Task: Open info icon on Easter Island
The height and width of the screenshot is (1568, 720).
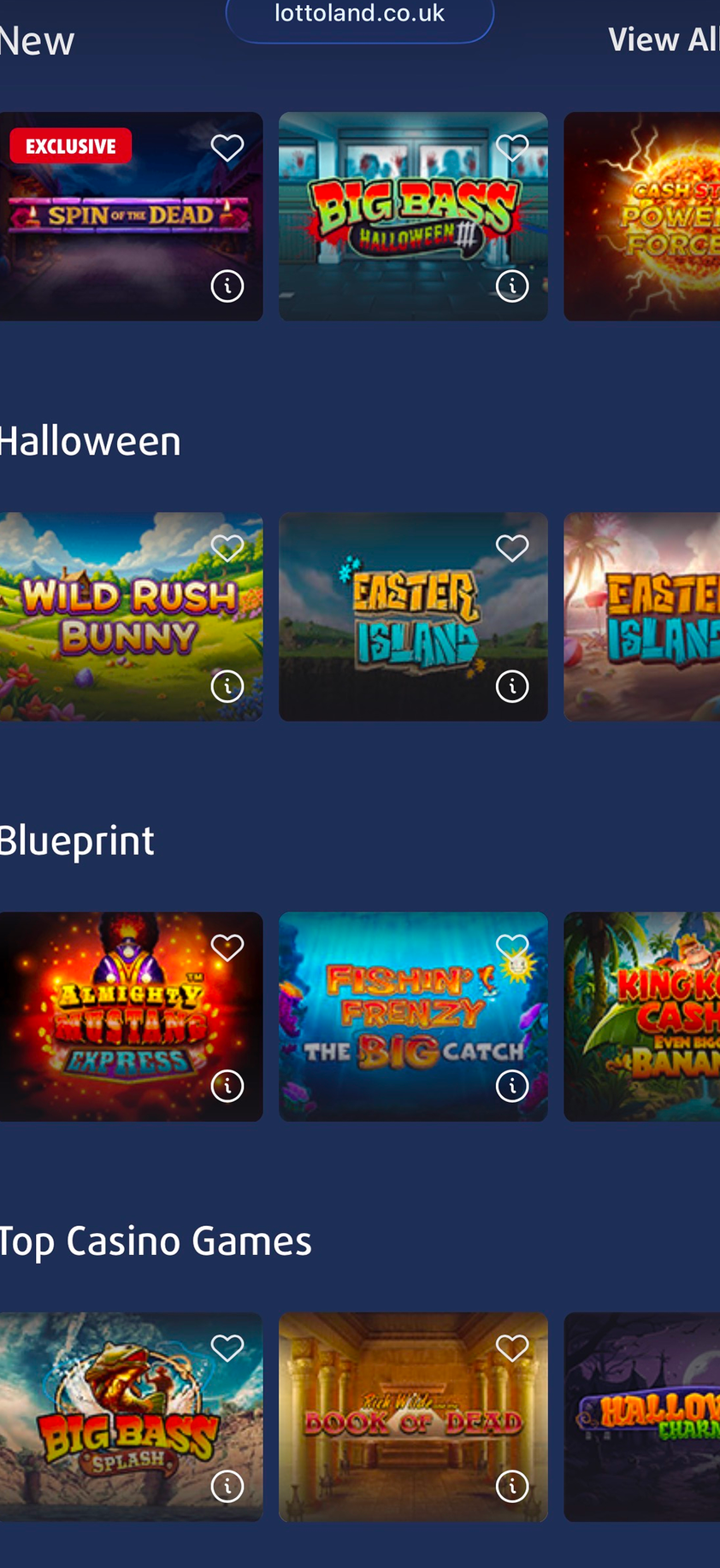Action: (x=512, y=686)
